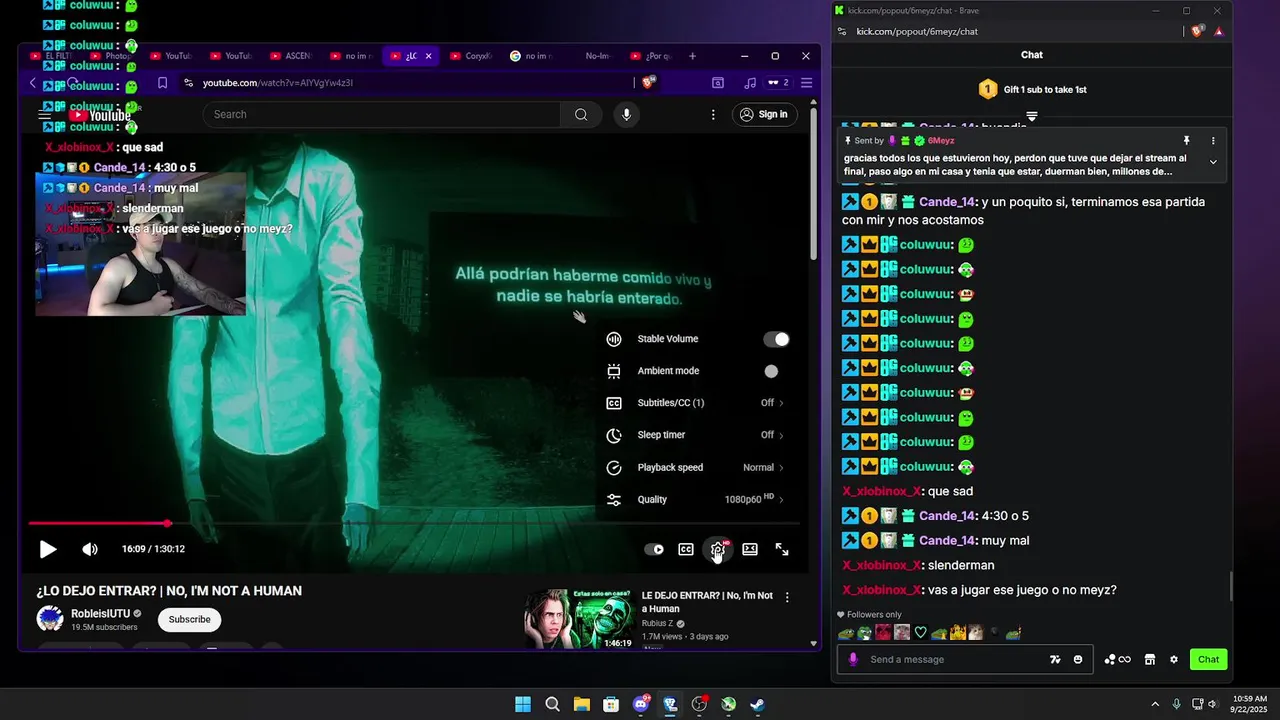Open the Windows Start menu
1280x720 pixels.
523,704
